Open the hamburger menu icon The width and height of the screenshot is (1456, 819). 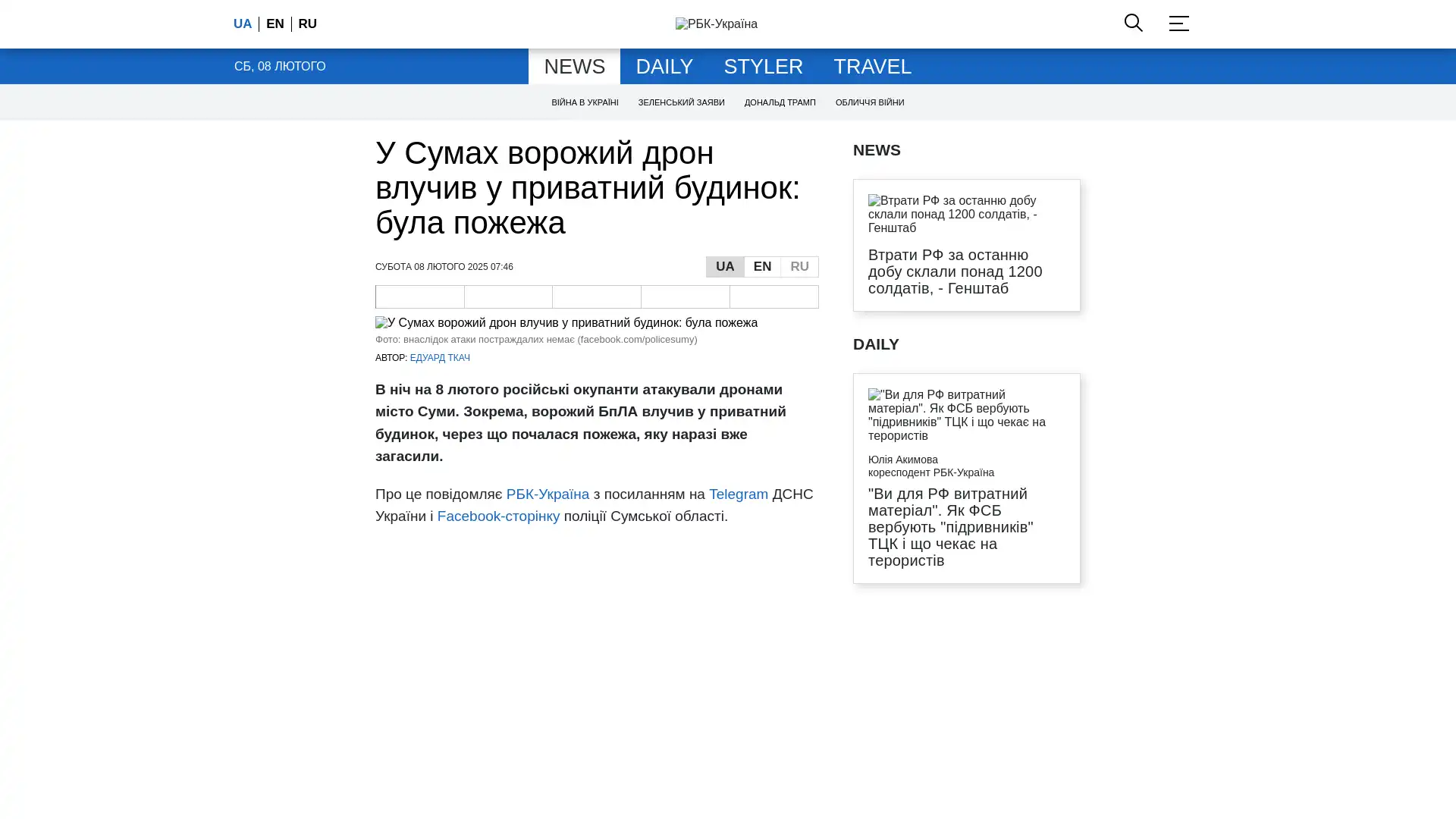[x=1178, y=24]
